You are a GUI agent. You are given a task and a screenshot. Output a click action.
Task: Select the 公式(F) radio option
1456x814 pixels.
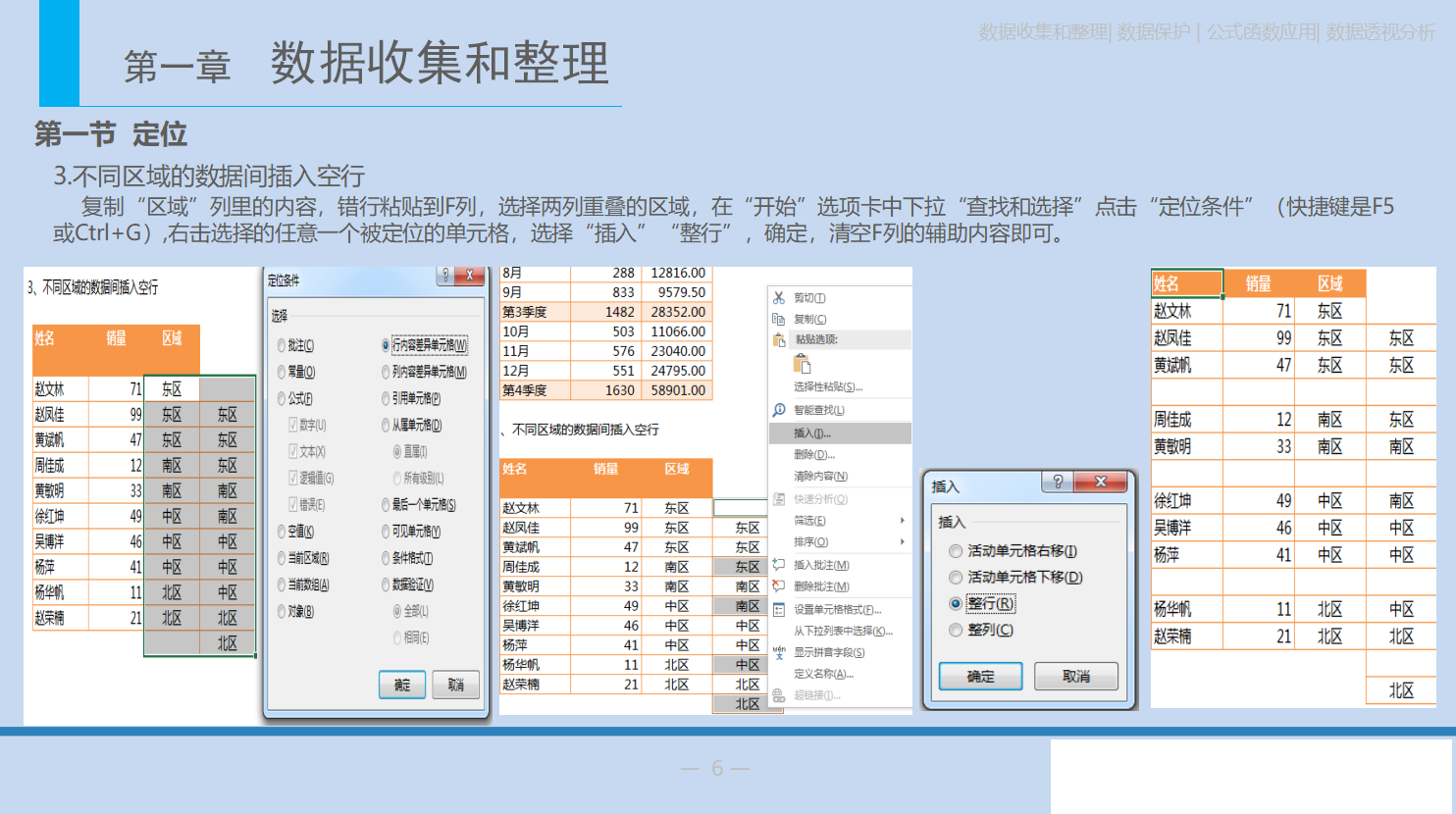pos(282,399)
